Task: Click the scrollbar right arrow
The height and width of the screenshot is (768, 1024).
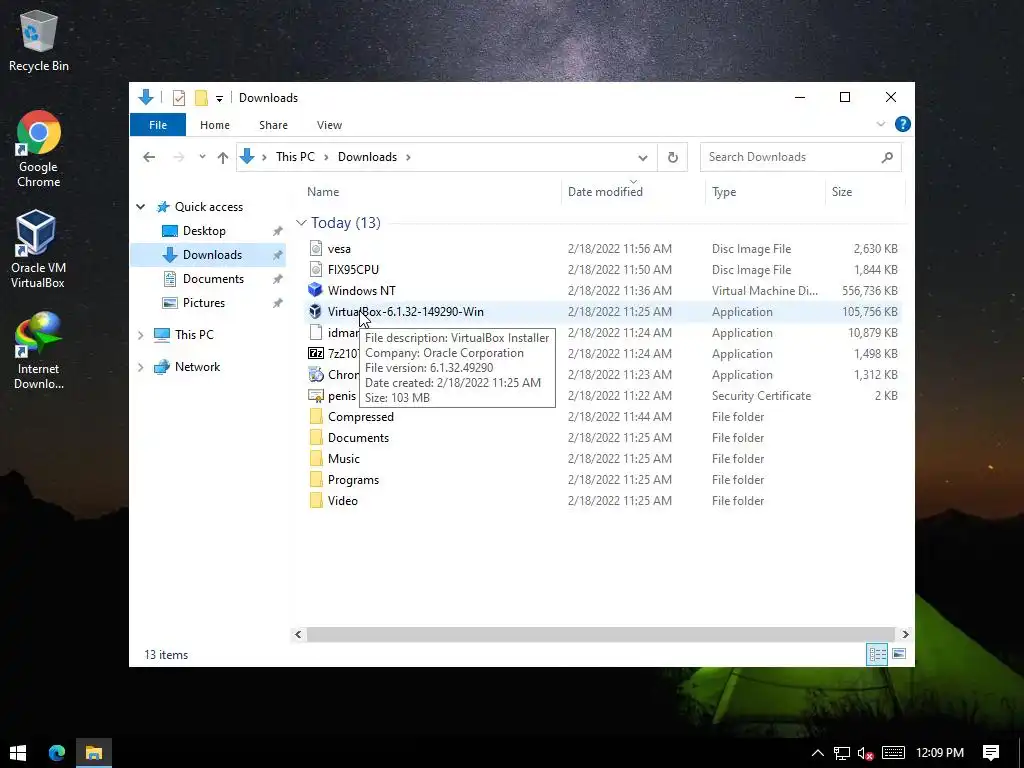Action: click(905, 634)
